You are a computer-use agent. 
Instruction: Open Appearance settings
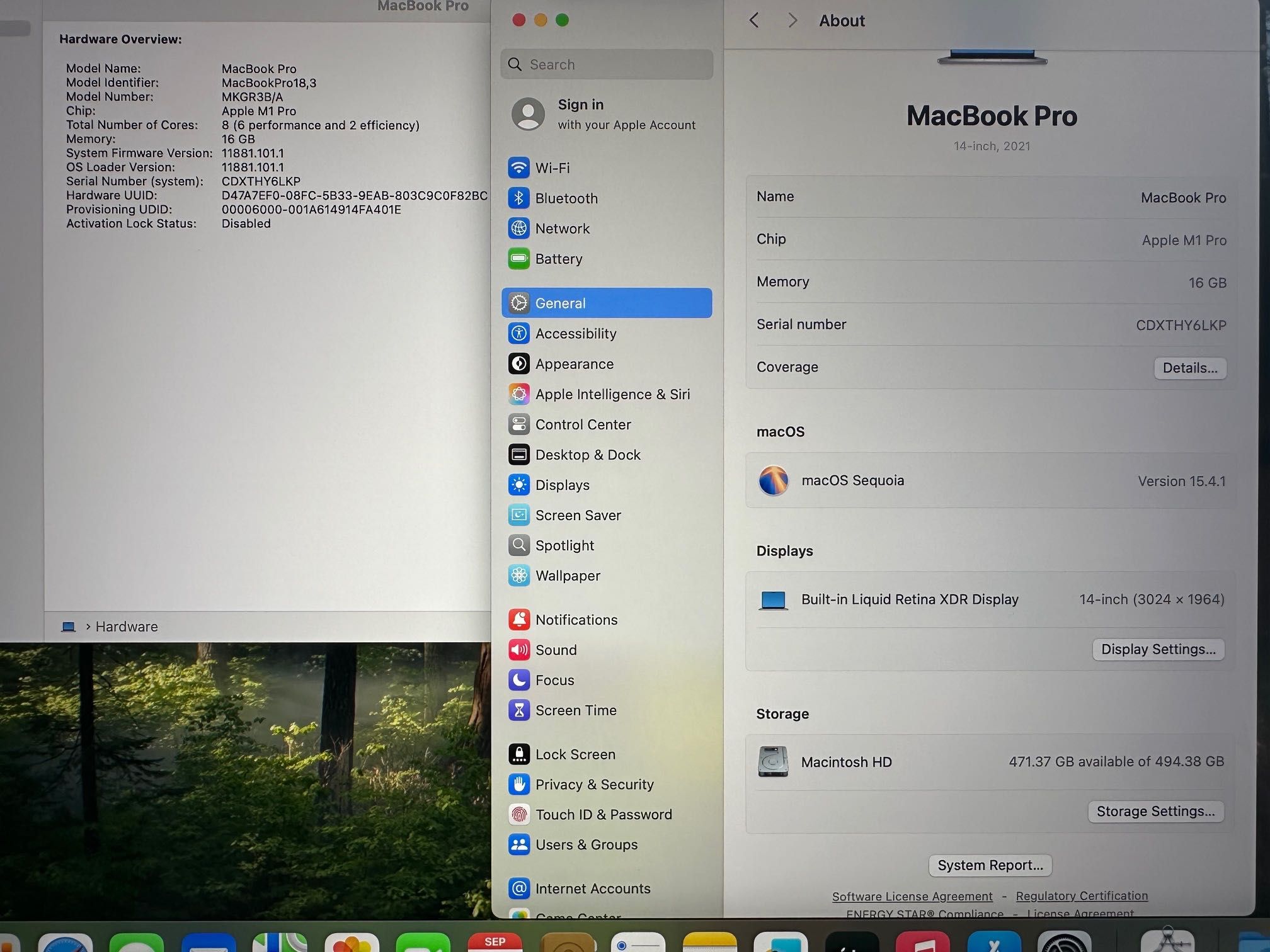coord(607,364)
